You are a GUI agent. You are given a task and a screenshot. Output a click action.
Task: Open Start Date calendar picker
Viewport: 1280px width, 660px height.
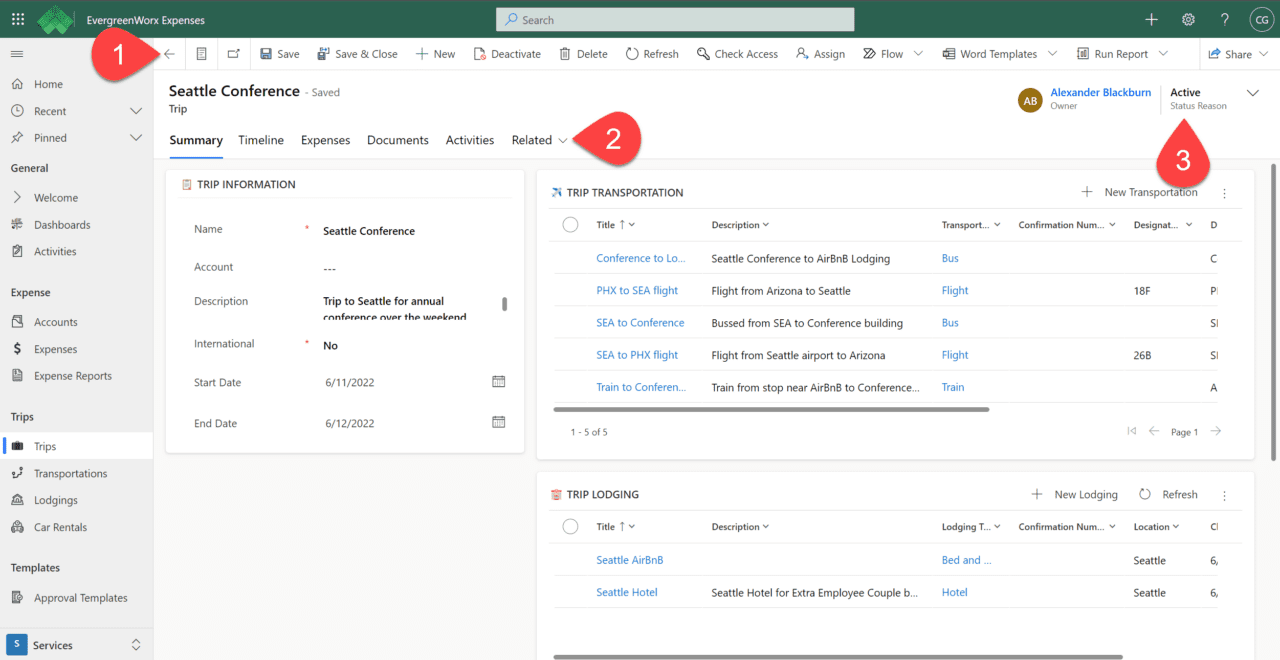[x=499, y=382]
